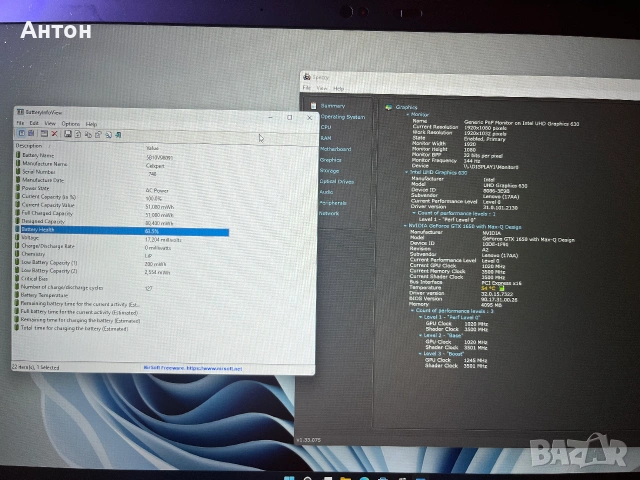Click the Refresh page icon in BatteryInfoView toolbar

(78, 134)
